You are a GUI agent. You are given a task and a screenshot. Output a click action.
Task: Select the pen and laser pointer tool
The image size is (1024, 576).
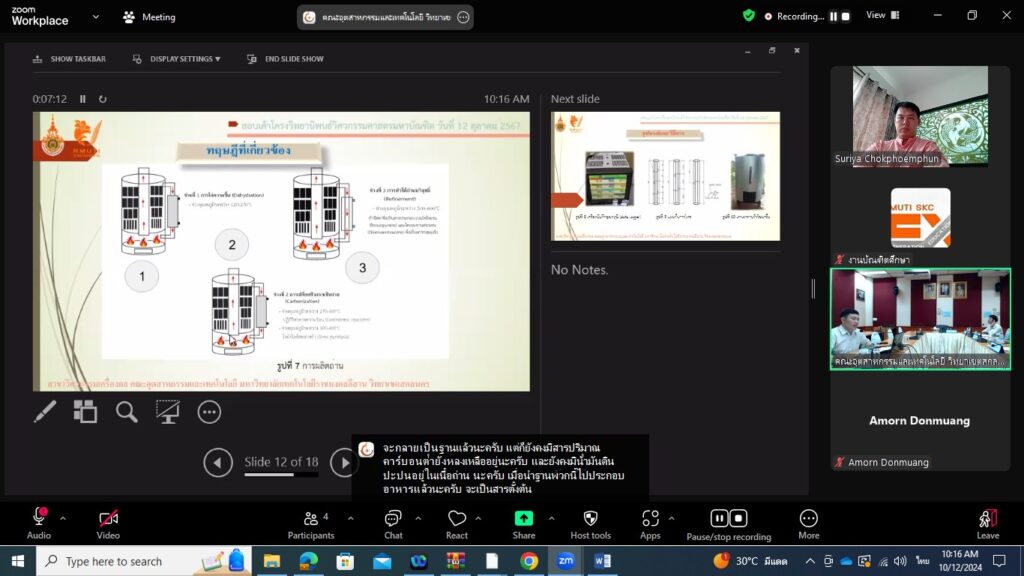coord(45,411)
